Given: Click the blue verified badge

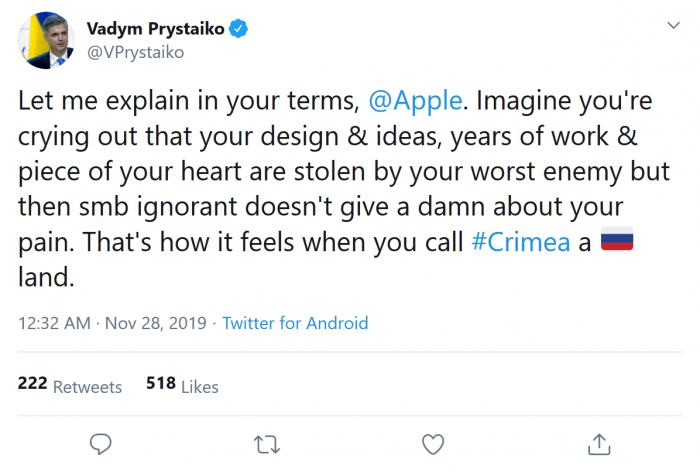Looking at the screenshot, I should pos(239,28).
